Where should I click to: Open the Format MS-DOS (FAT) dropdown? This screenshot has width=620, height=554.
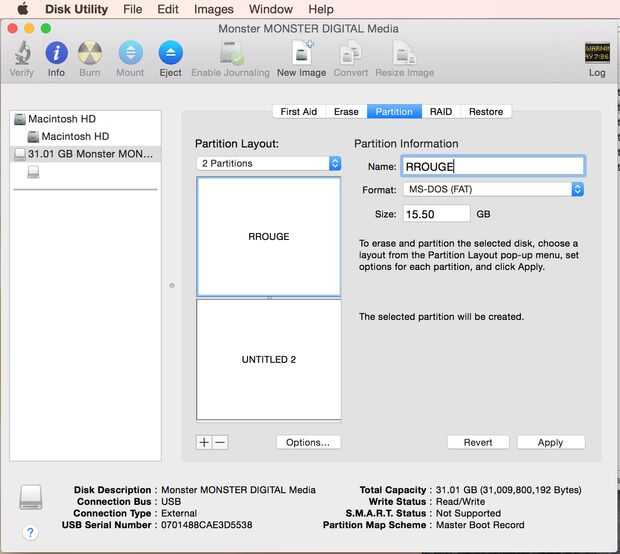coord(493,189)
